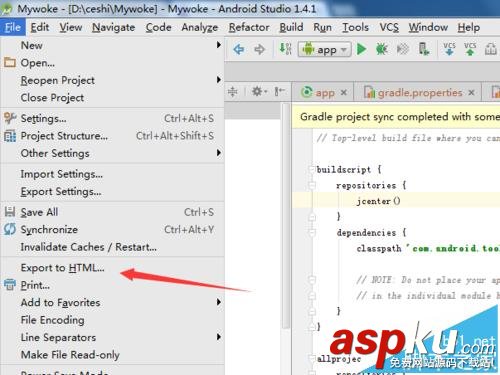The width and height of the screenshot is (500, 375).
Task: Click the back navigation arrow icon
Action: click(x=239, y=50)
